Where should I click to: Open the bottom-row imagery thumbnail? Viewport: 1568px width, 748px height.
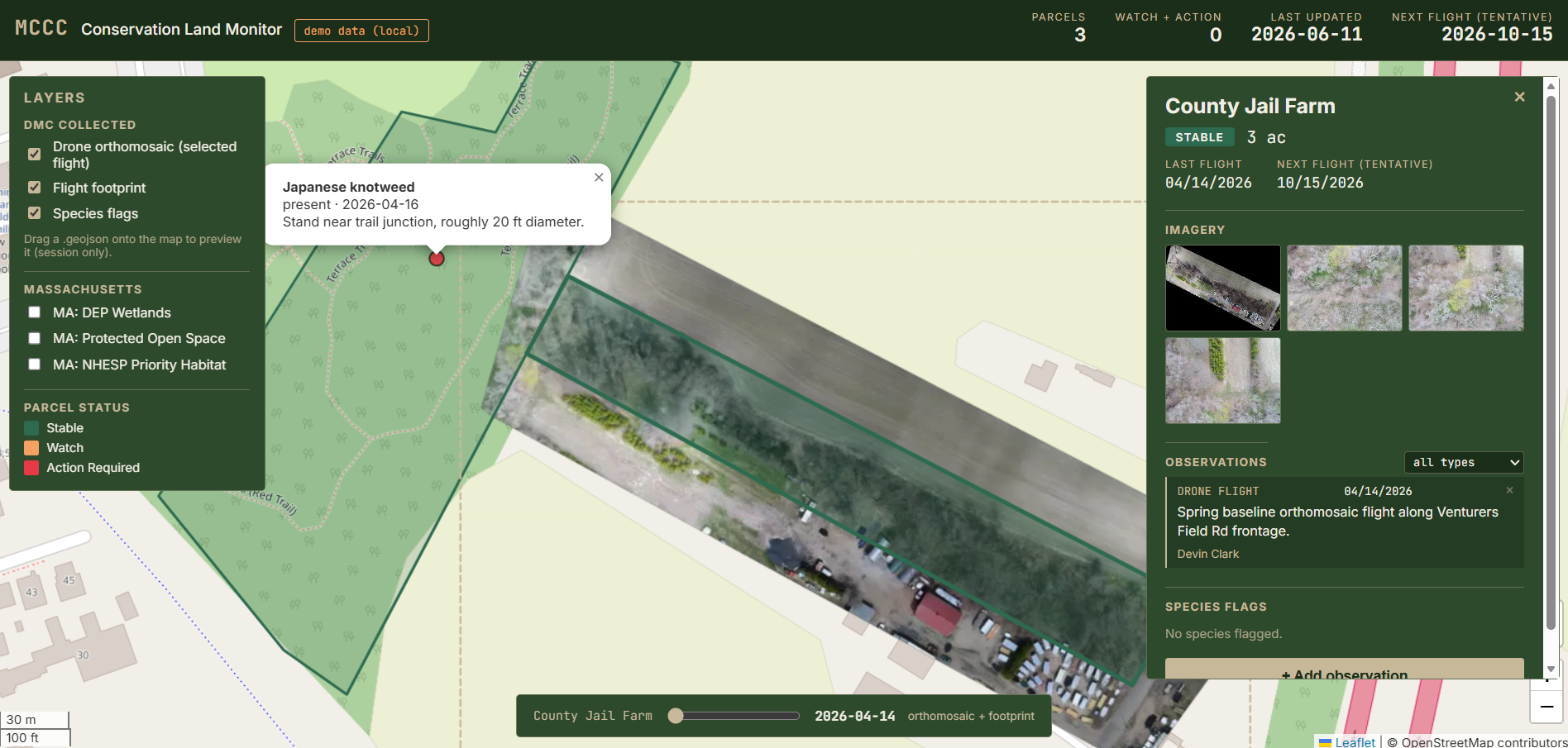pos(1223,380)
